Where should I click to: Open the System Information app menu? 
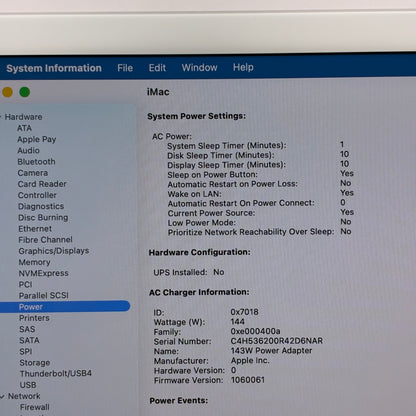pos(54,68)
